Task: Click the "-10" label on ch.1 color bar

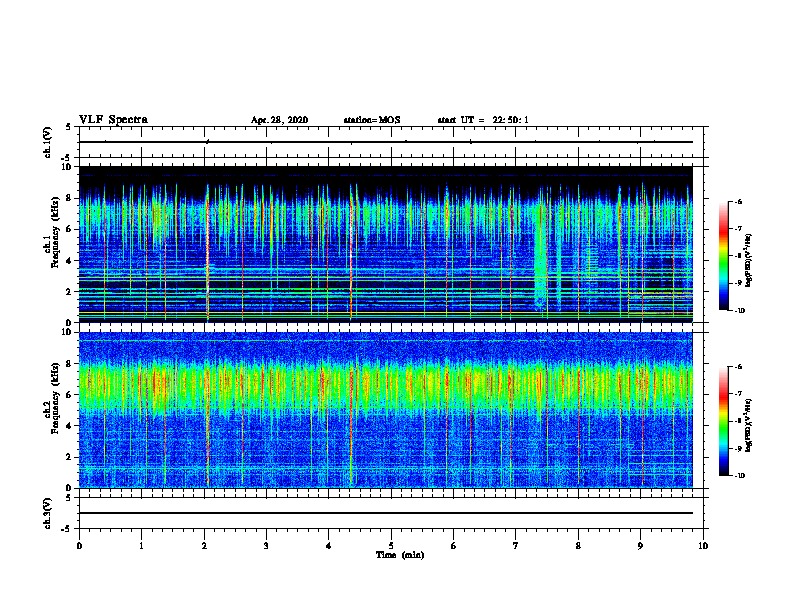Action: 739,311
